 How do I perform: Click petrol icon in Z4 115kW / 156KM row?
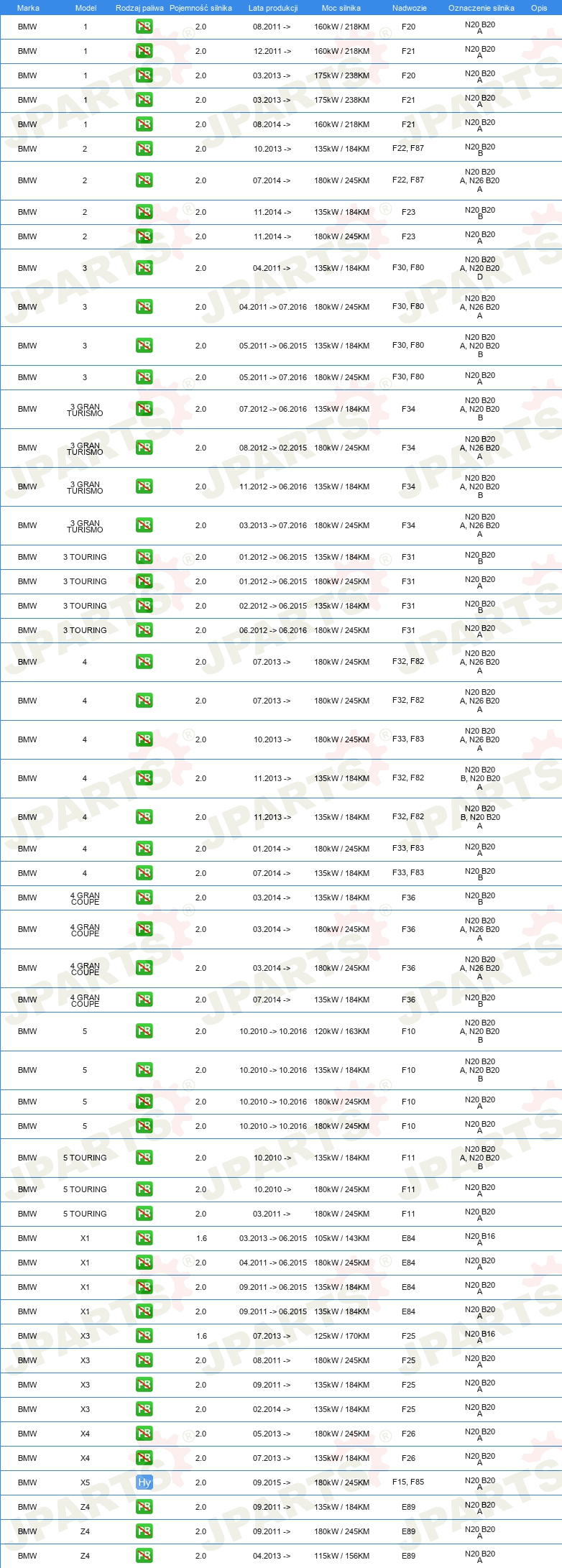(144, 1556)
